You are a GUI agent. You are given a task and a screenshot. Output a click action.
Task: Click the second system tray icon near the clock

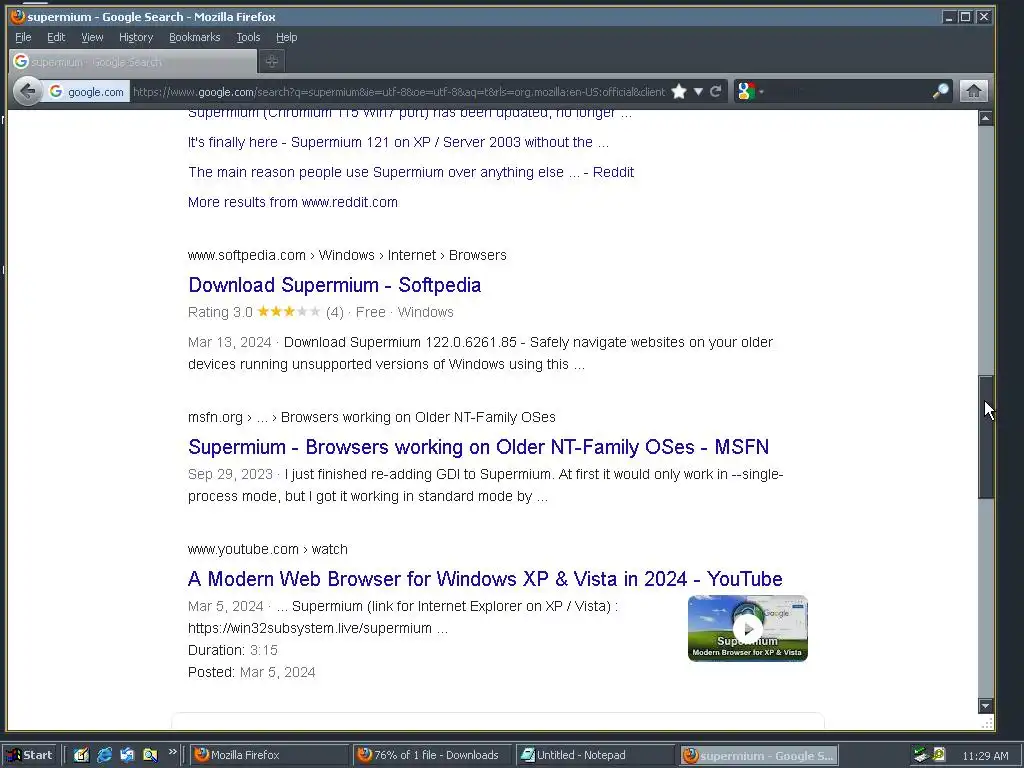[x=939, y=754]
